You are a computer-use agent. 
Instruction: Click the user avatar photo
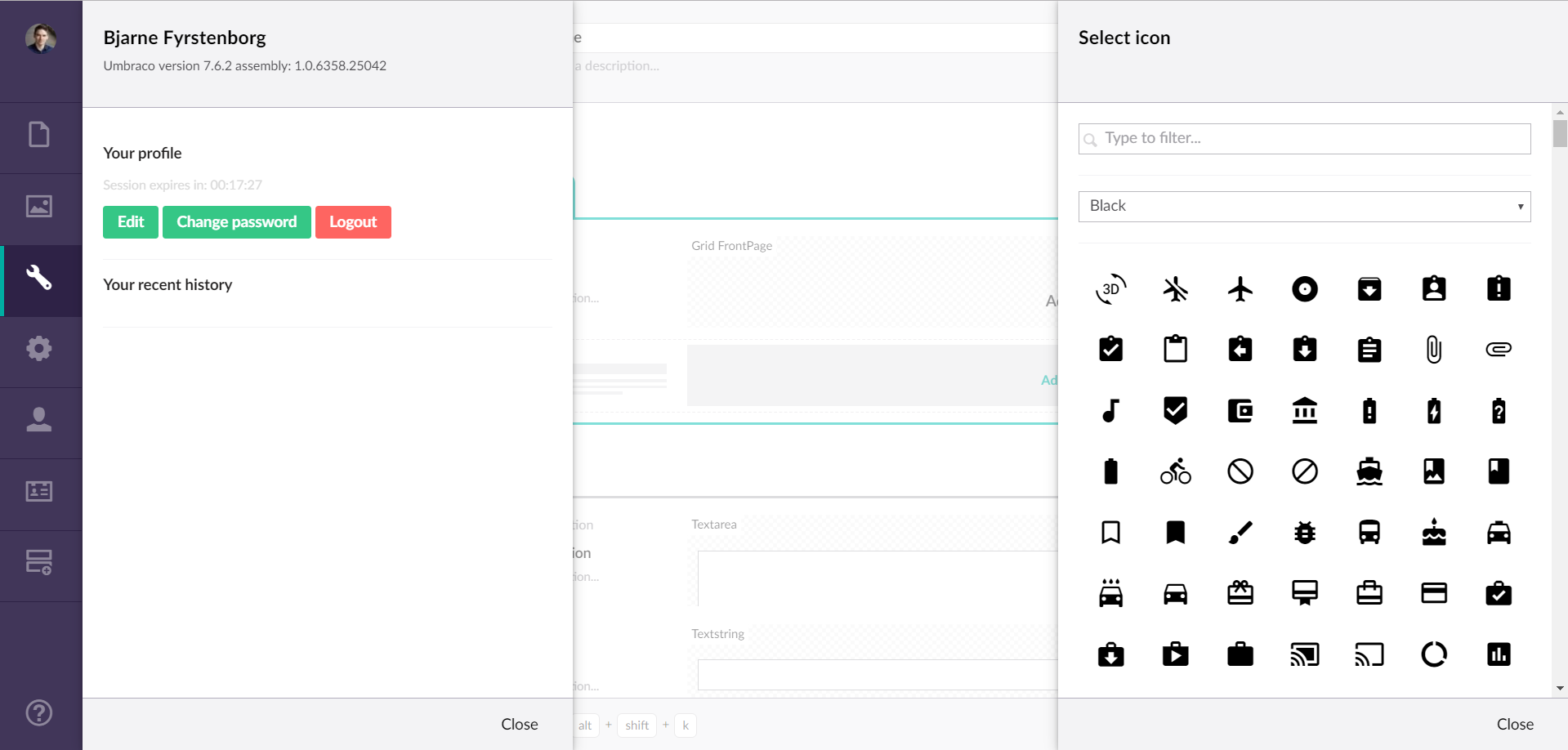click(41, 38)
